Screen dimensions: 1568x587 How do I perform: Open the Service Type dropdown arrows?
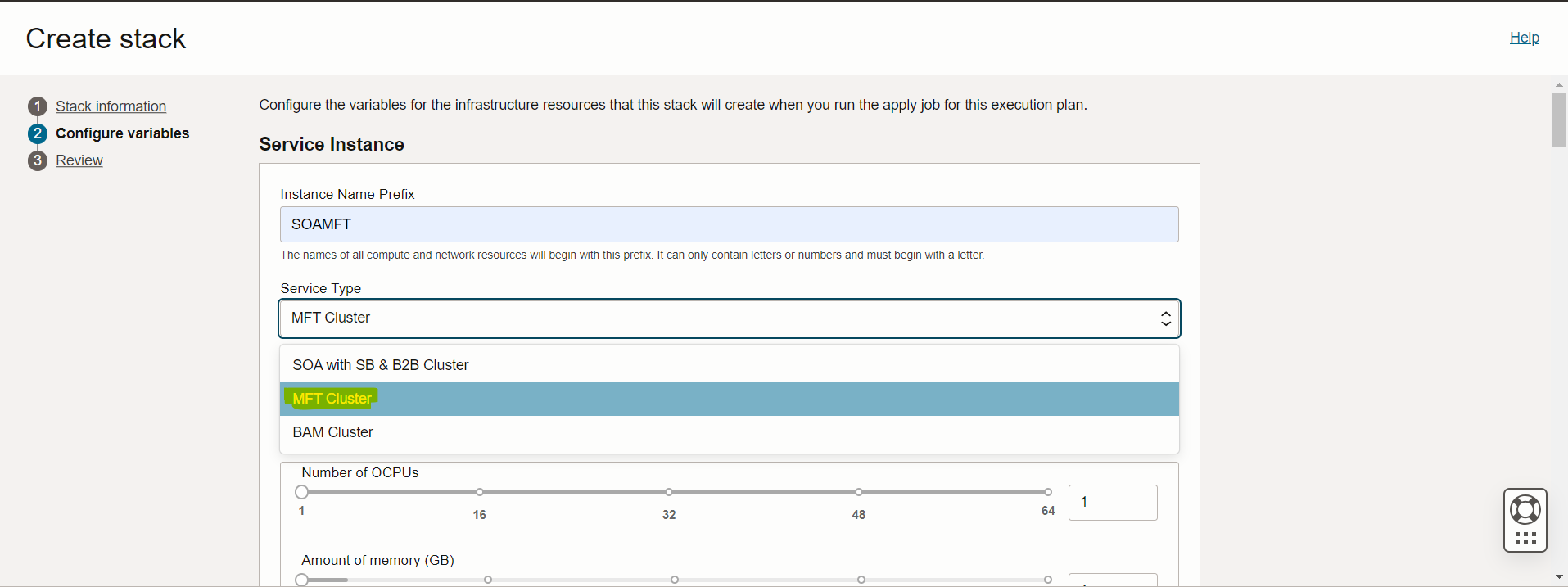coord(1165,318)
